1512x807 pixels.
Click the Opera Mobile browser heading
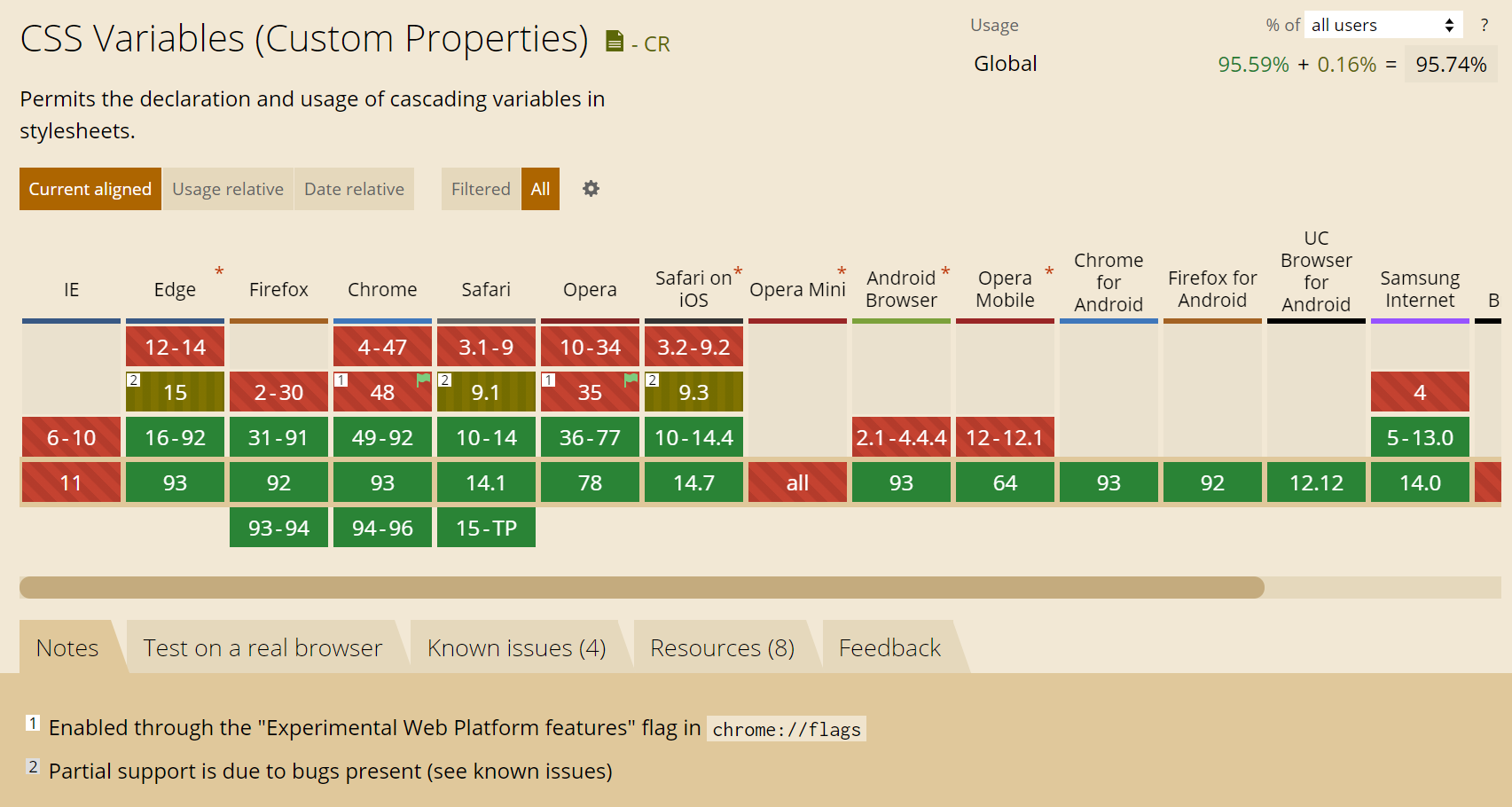1005,289
